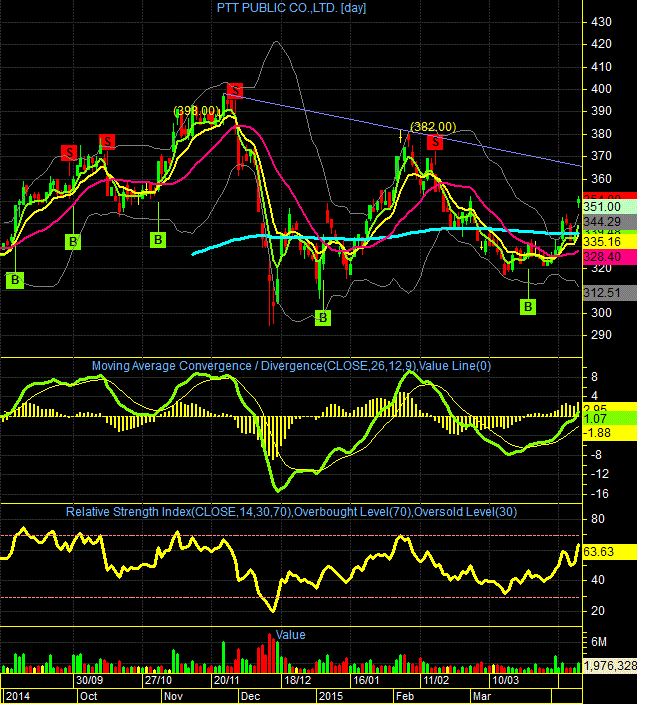The height and width of the screenshot is (704, 647).
Task: Click the 16/01 date label
Action: (366, 680)
